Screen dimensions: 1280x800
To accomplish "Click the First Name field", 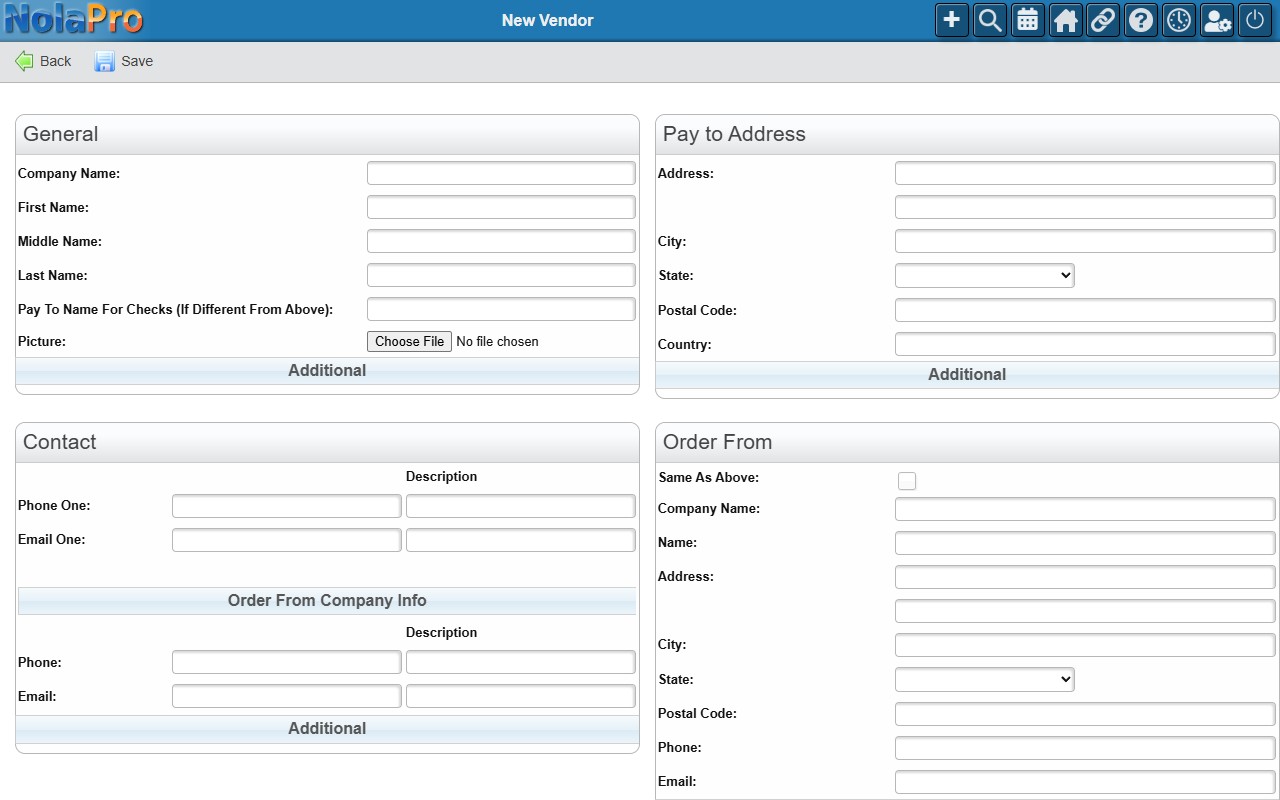I will 501,207.
